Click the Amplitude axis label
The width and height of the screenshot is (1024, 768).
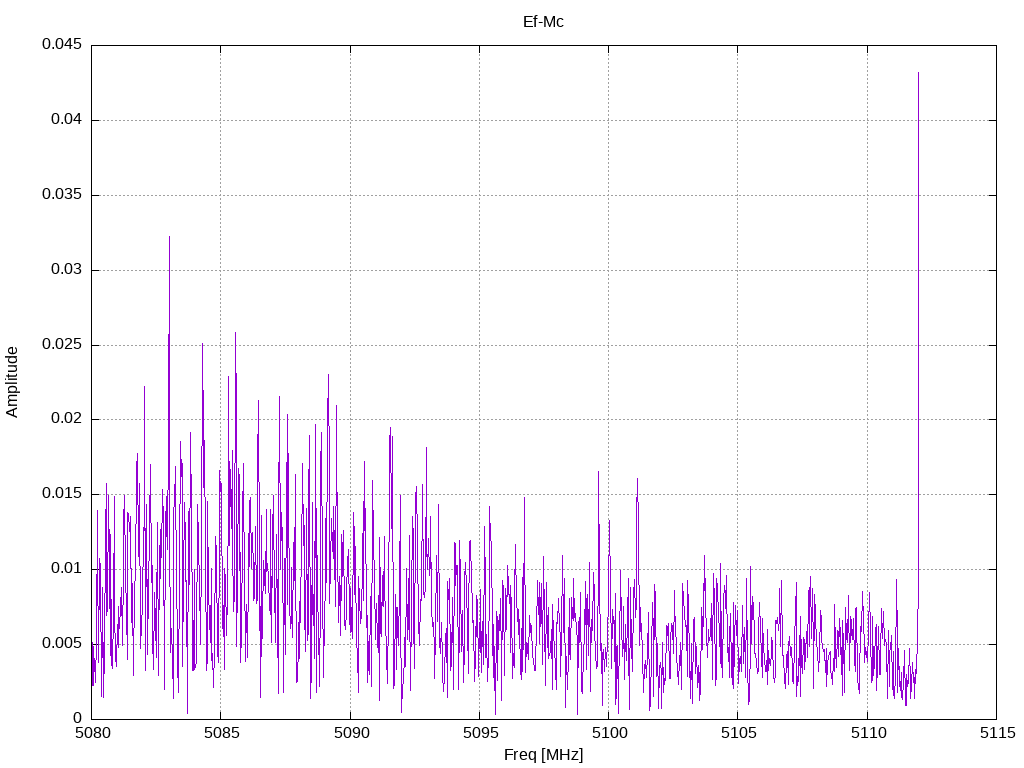coord(12,382)
